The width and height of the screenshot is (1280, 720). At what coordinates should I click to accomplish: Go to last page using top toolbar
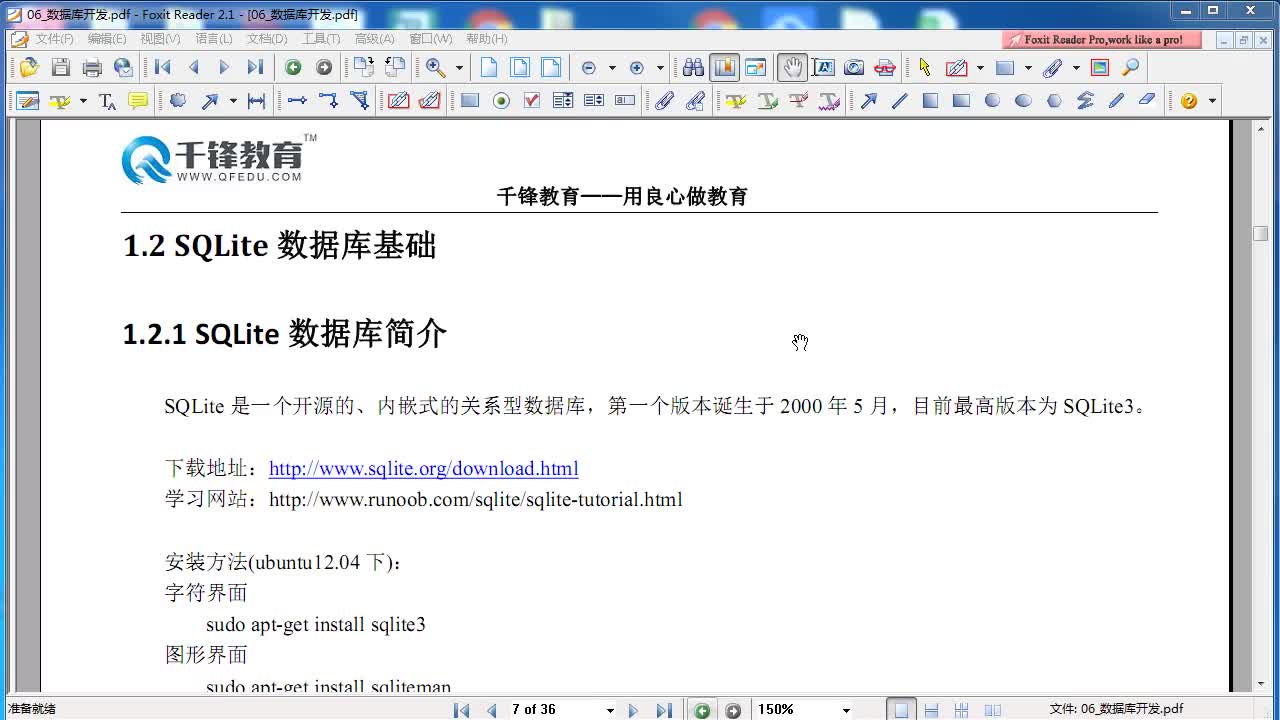click(256, 68)
